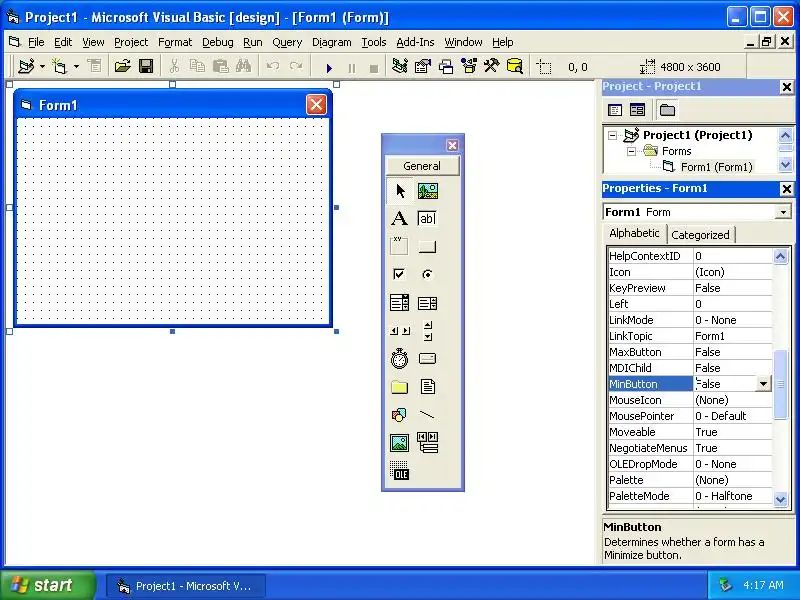Open Data View Window from toolbar
Viewport: 800px width, 600px height.
click(x=514, y=66)
